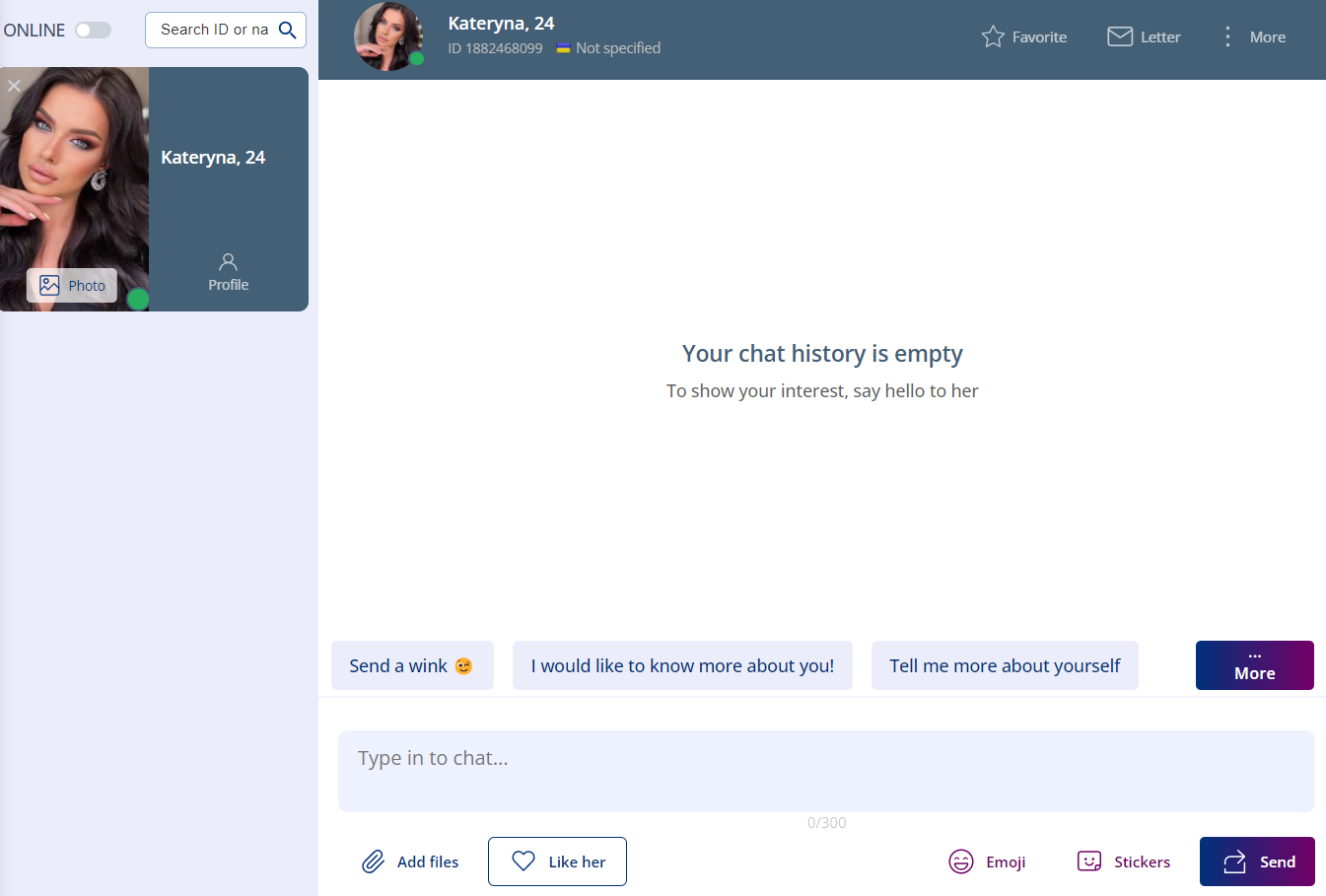Close Kateryna's contact card
The height and width of the screenshot is (896, 1326).
tap(14, 86)
